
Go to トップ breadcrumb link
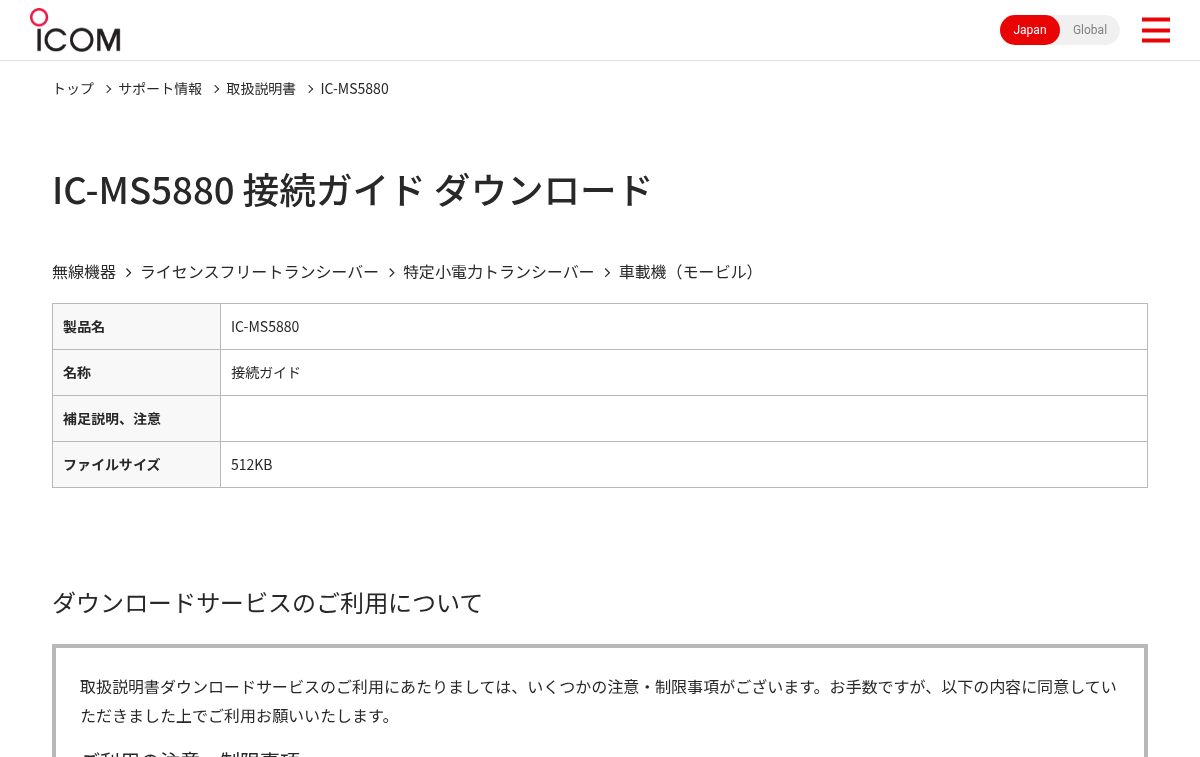point(73,88)
